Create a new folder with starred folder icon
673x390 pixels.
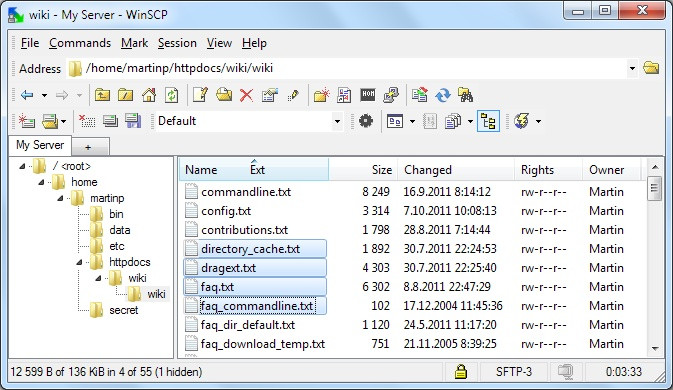321,95
